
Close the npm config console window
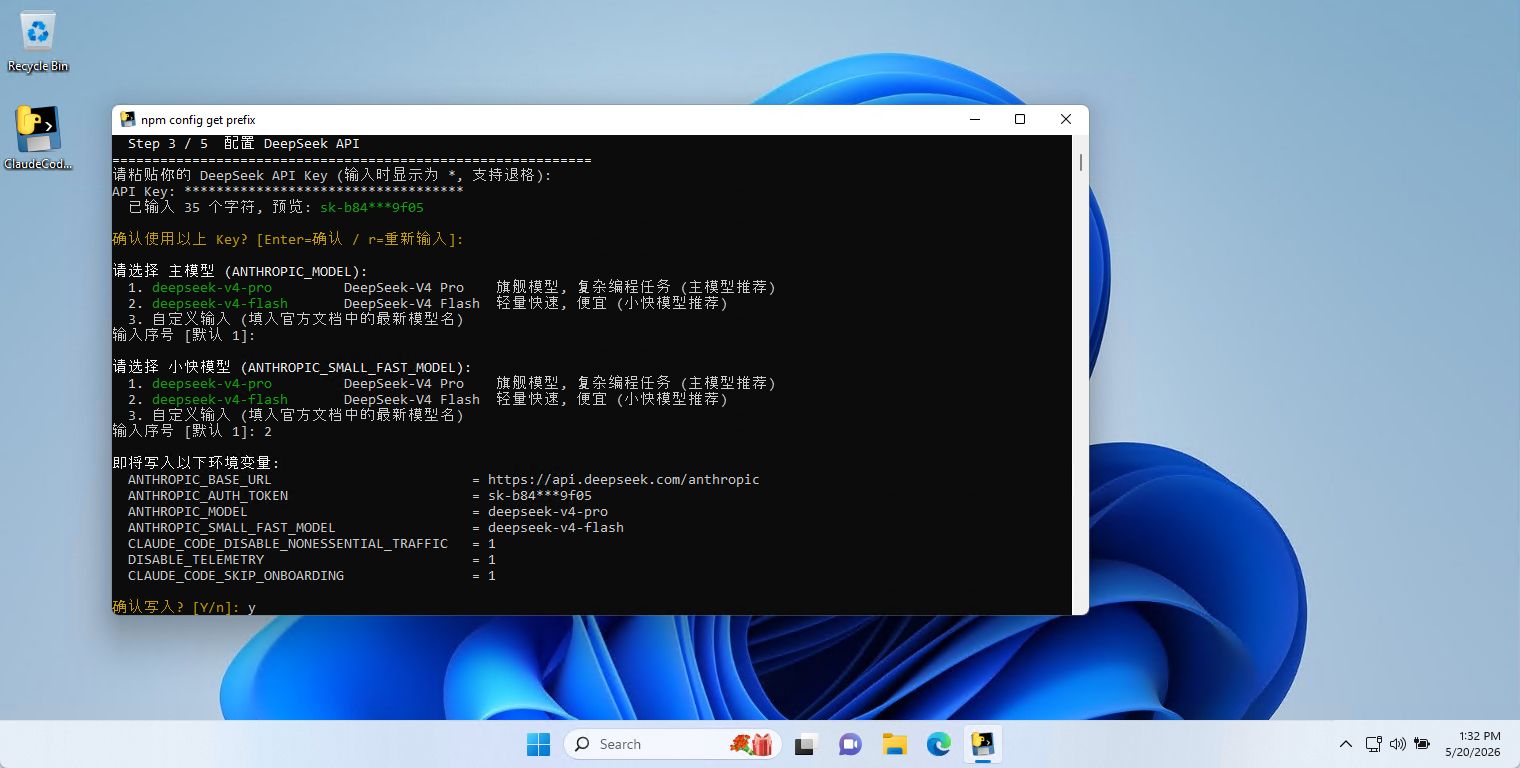[x=1066, y=120]
